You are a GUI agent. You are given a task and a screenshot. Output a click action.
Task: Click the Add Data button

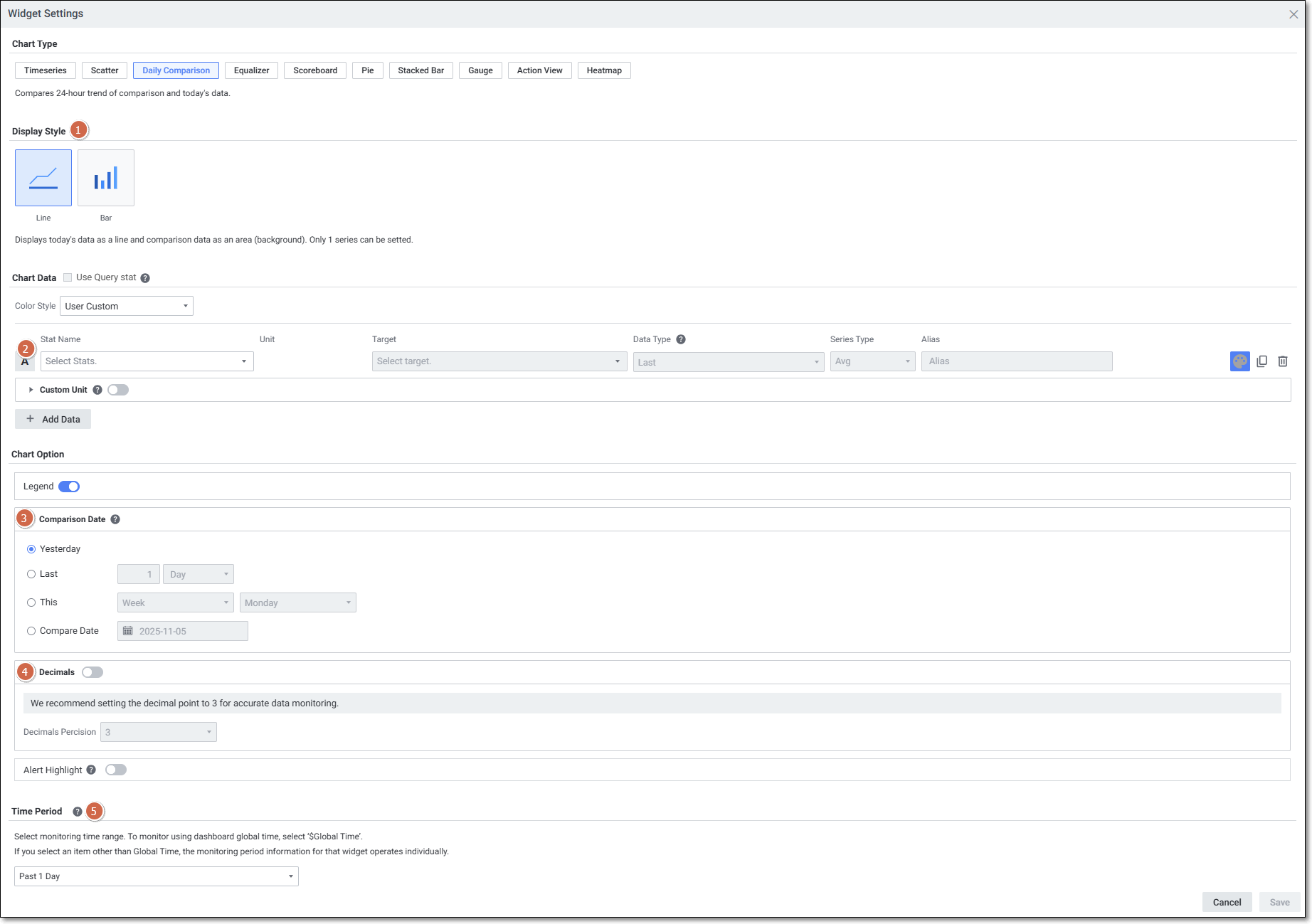point(53,419)
